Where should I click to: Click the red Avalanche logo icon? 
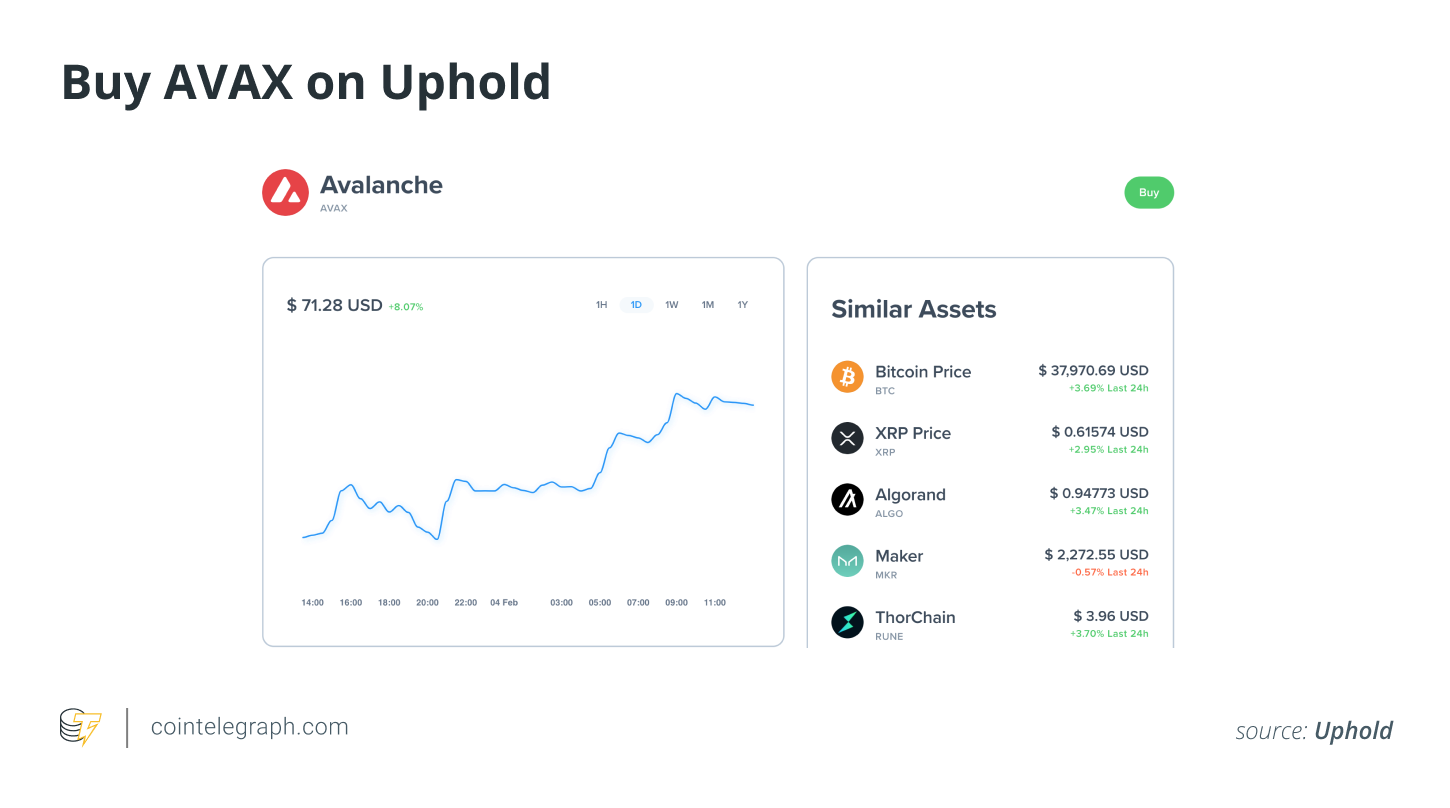pos(285,192)
